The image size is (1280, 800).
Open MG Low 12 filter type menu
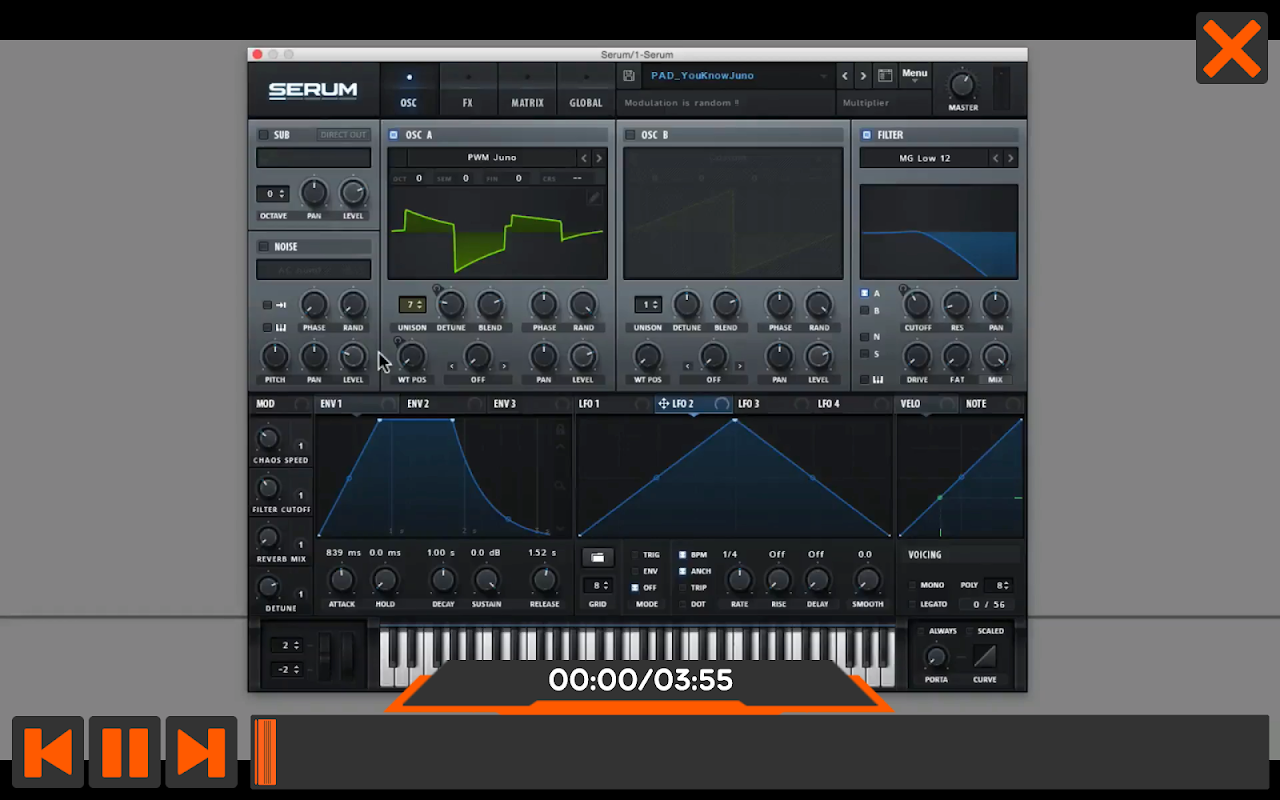924,158
